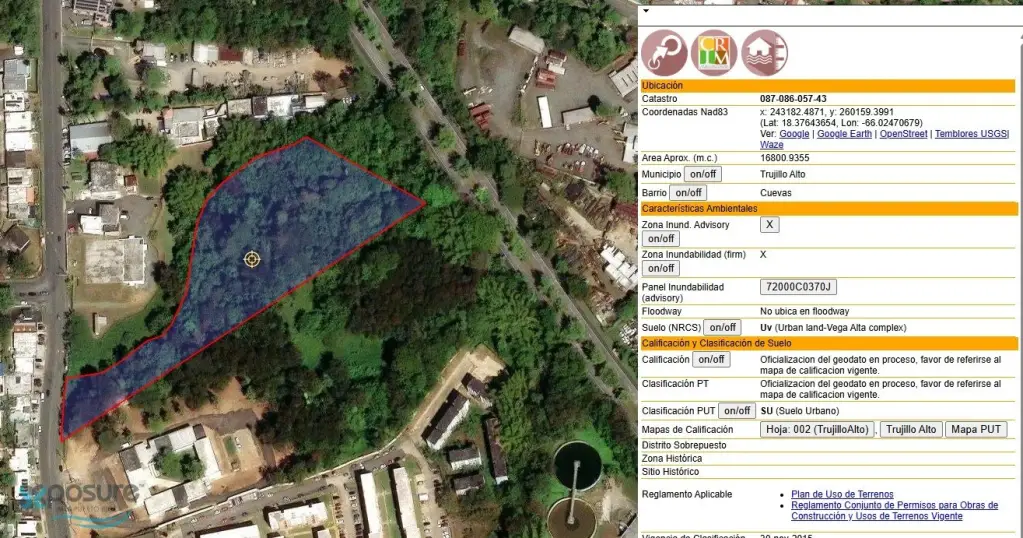Click the Hoja: 002 (TrujilloAlto) button
1023x538 pixels.
[817, 430]
